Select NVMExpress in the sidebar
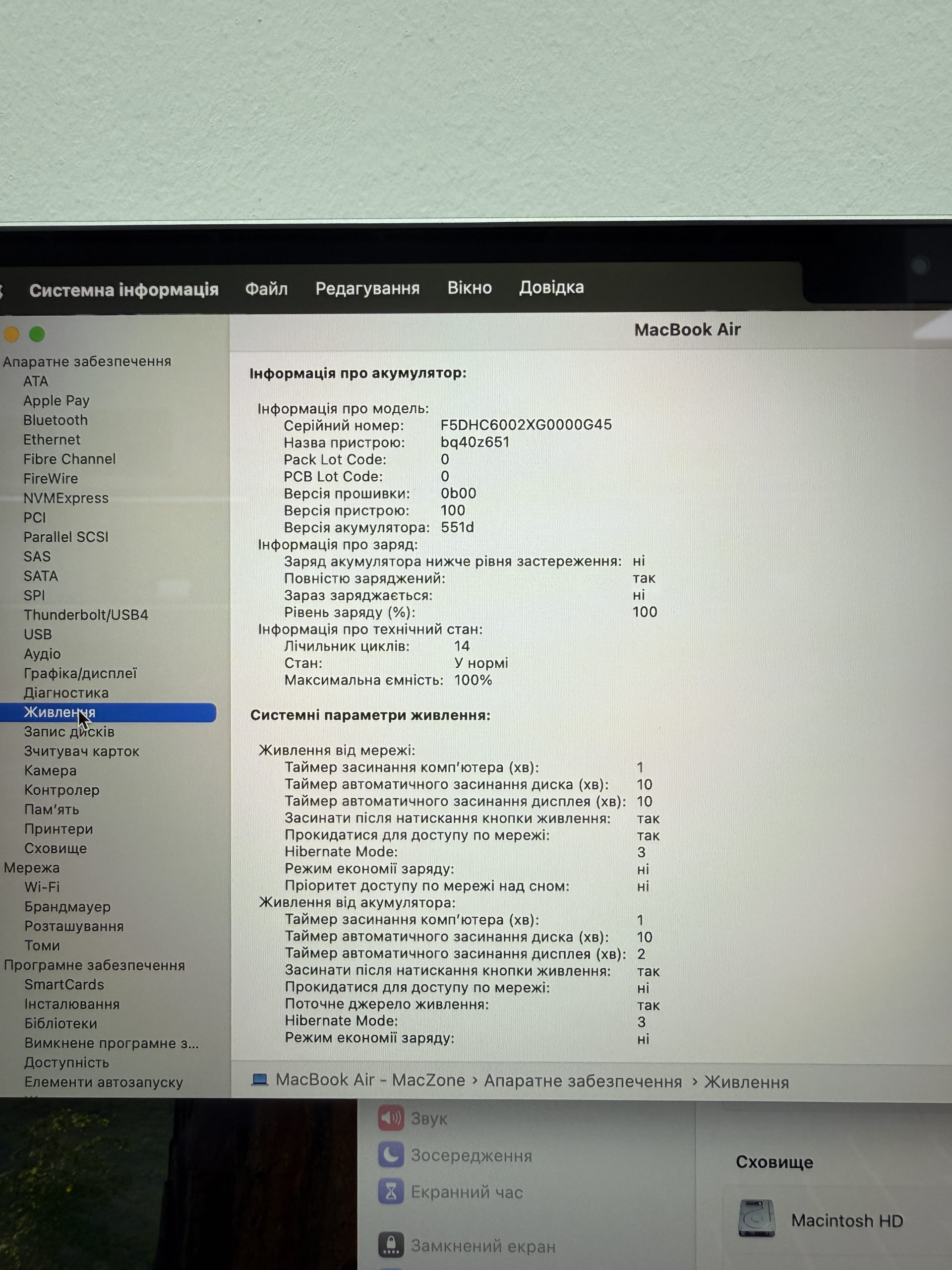 point(66,499)
